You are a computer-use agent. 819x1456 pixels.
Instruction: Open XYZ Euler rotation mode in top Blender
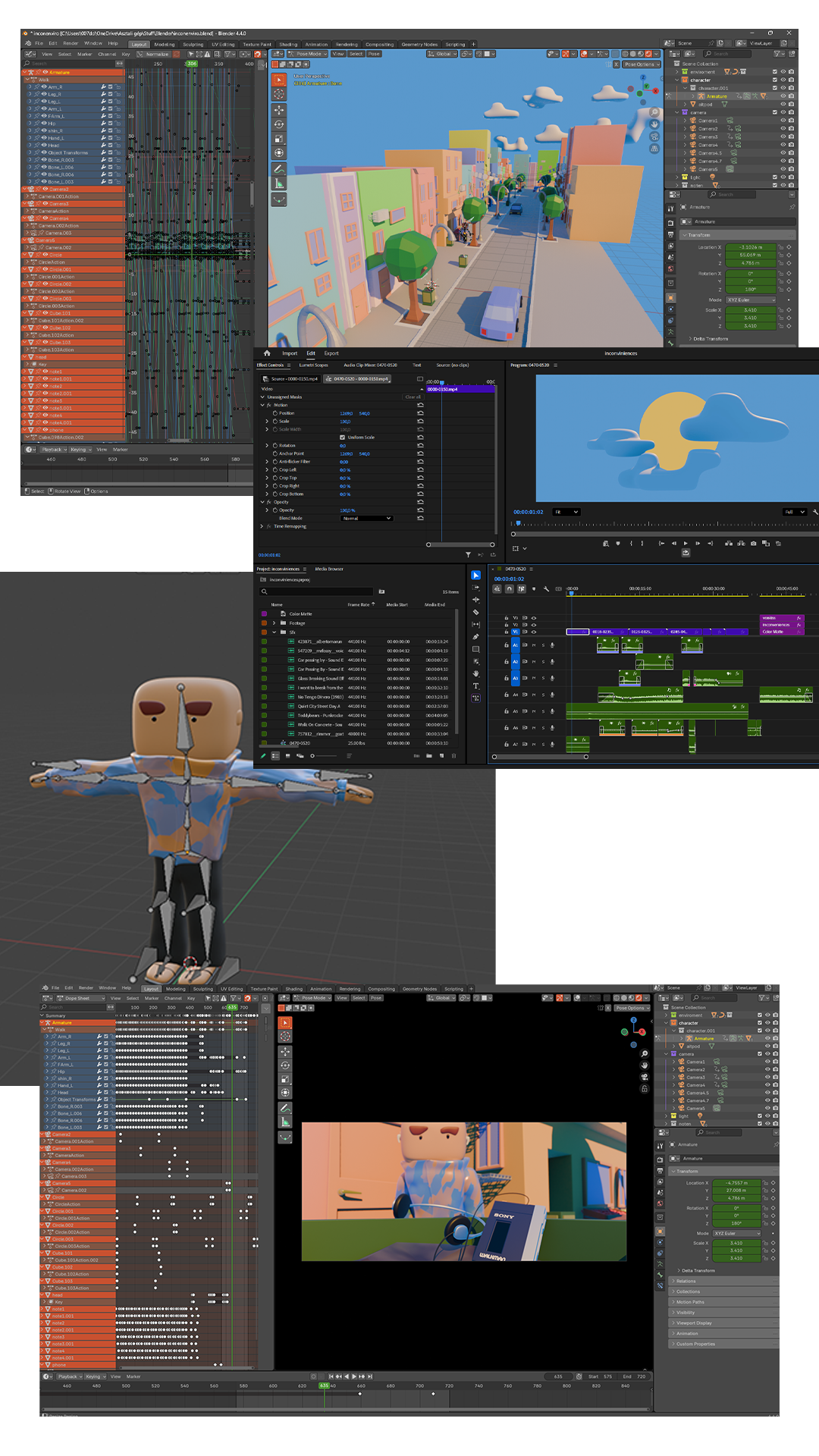pyautogui.click(x=752, y=300)
